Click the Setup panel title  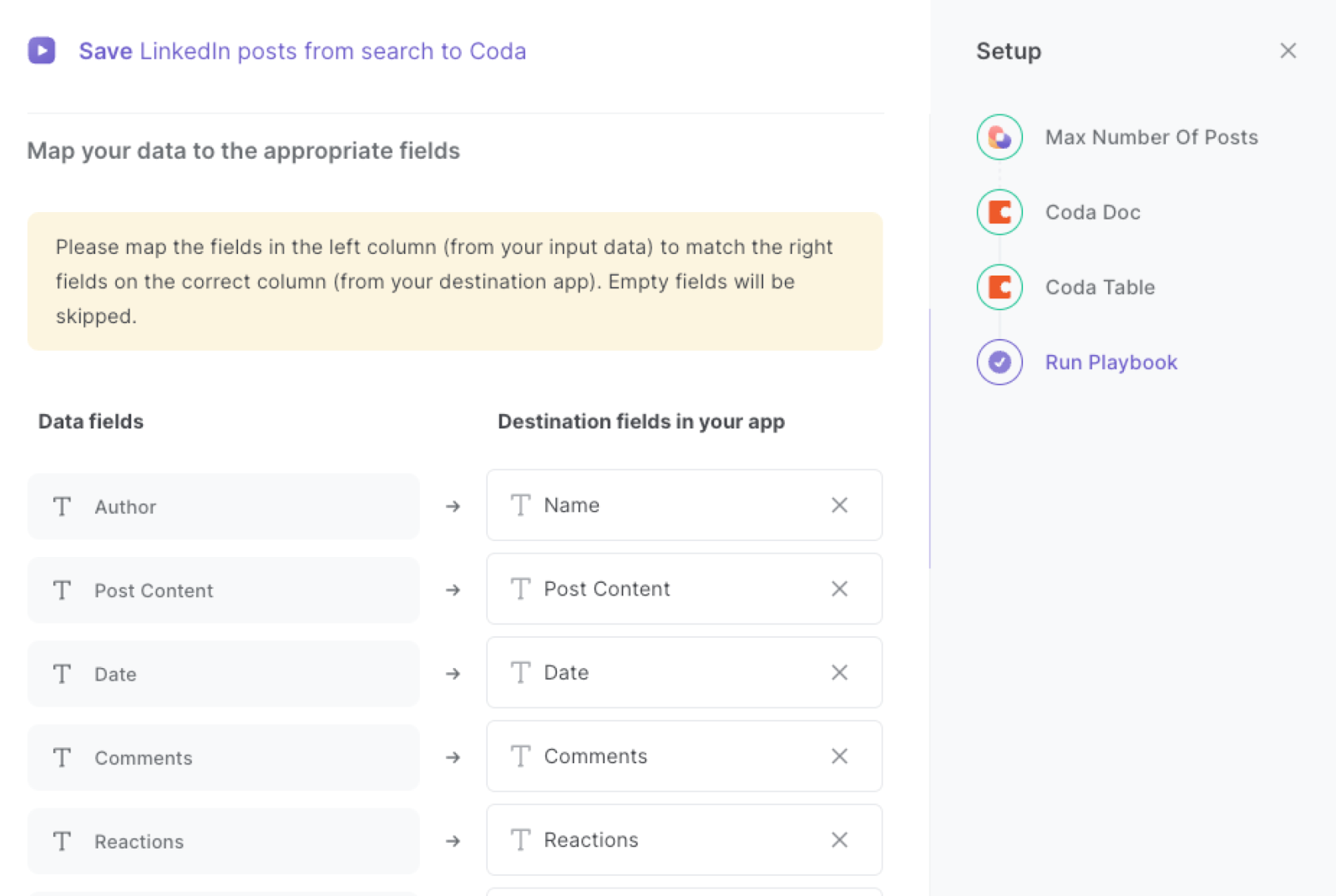coord(1009,51)
